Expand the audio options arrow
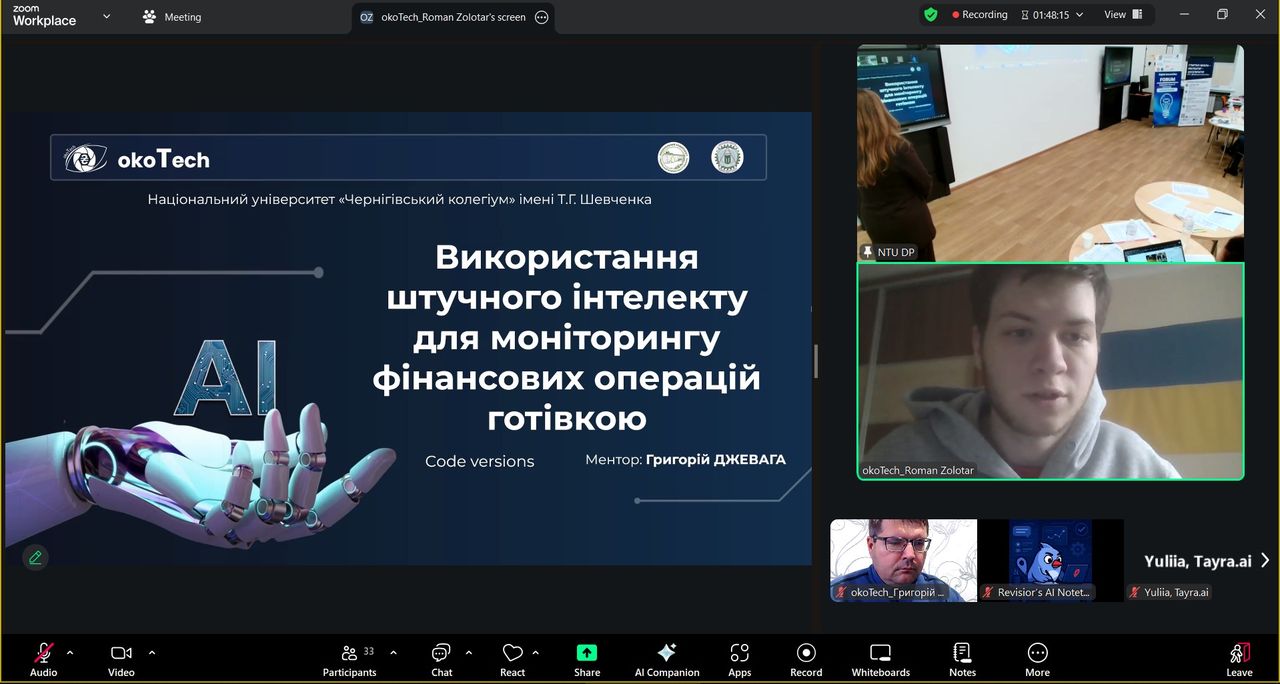Screen dimensions: 1280x684 point(70,652)
